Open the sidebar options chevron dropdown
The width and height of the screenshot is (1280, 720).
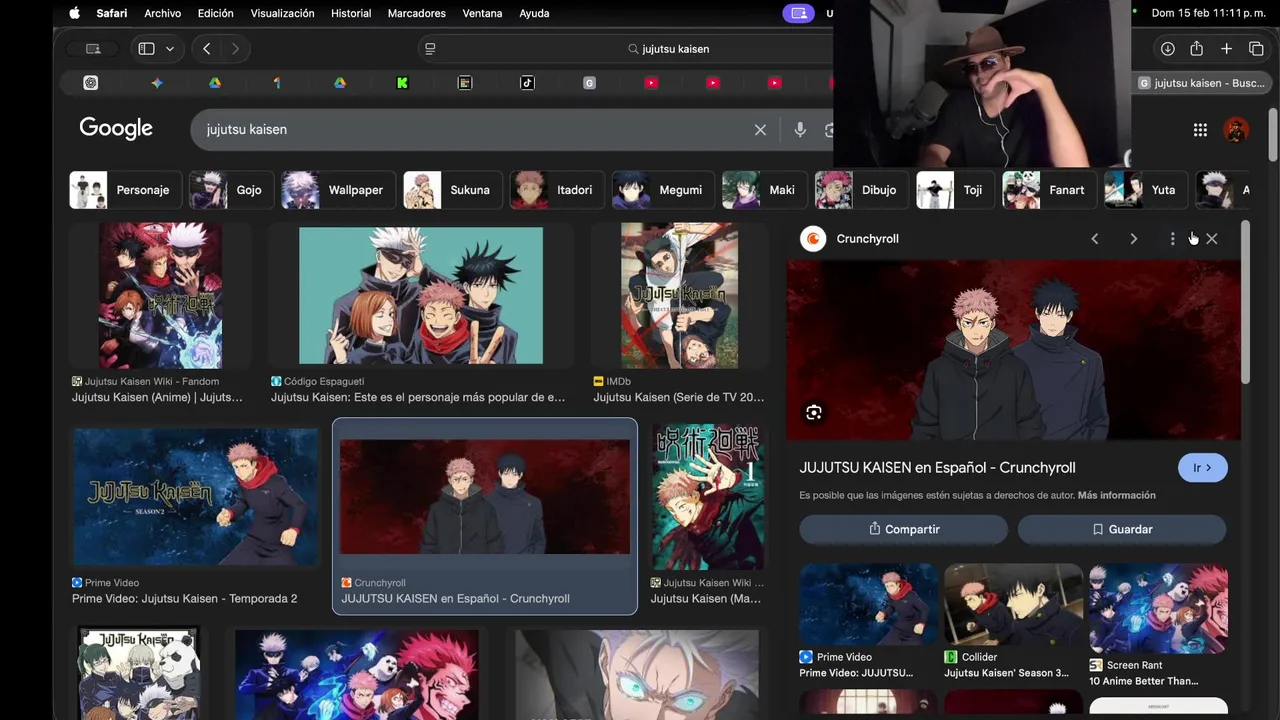[x=170, y=49]
